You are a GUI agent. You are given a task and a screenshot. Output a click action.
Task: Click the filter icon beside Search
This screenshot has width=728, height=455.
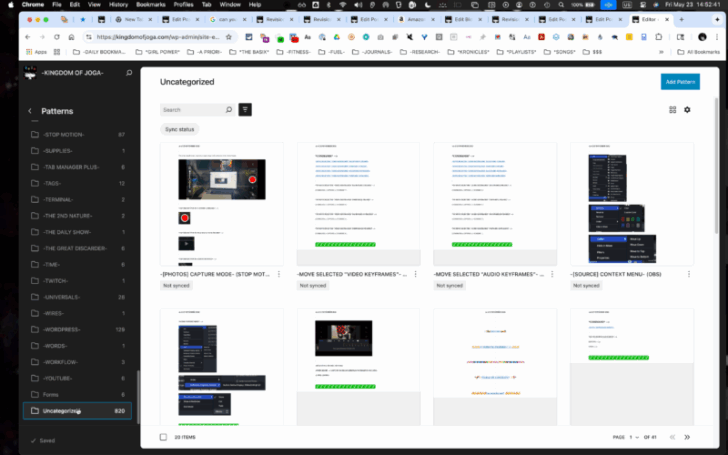(x=245, y=110)
